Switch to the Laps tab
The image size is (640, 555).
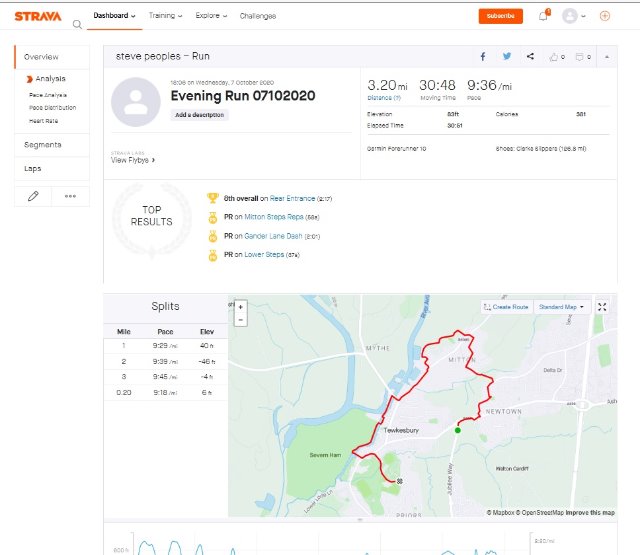click(33, 169)
